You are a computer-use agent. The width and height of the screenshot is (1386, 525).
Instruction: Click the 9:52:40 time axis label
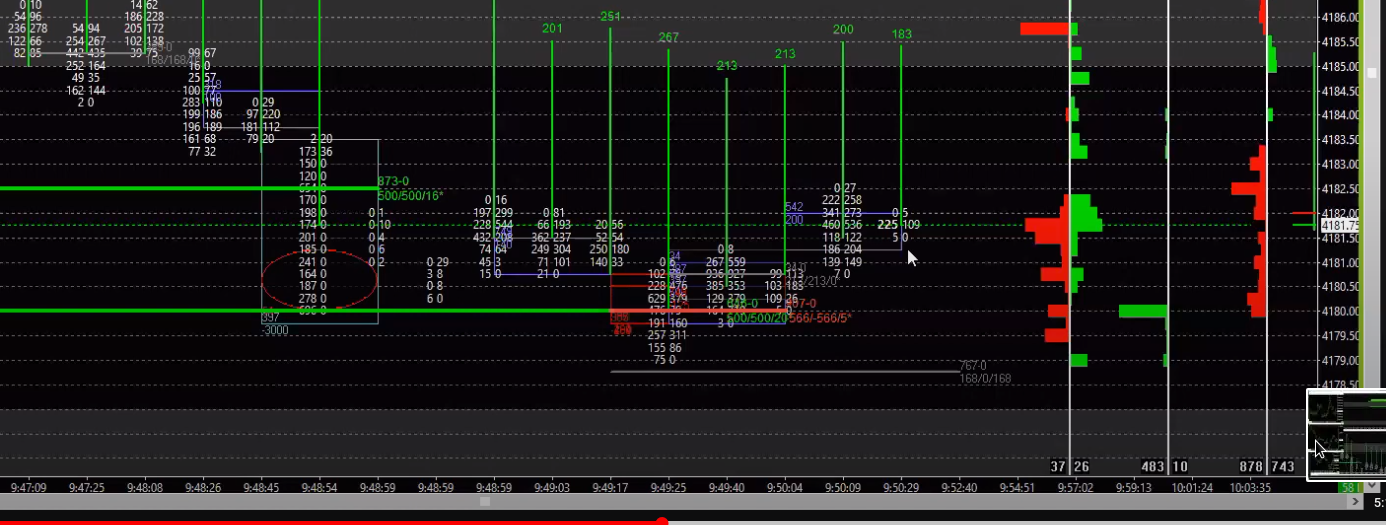[960, 487]
